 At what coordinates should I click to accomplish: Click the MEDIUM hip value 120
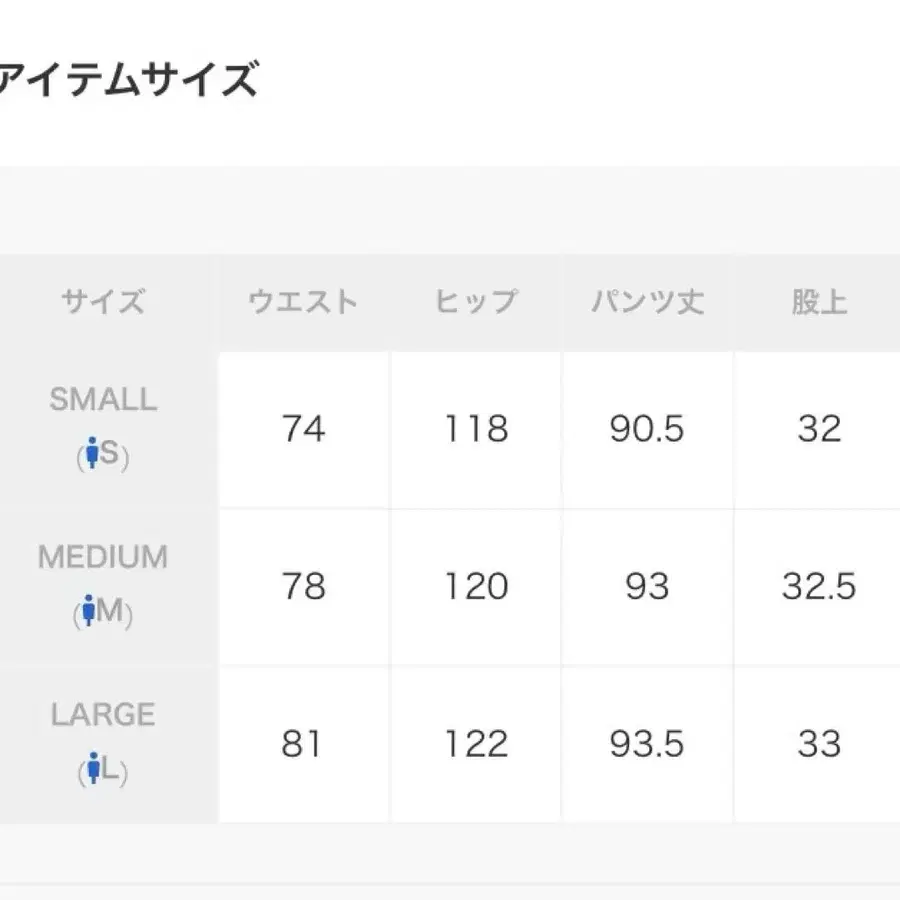coord(476,587)
